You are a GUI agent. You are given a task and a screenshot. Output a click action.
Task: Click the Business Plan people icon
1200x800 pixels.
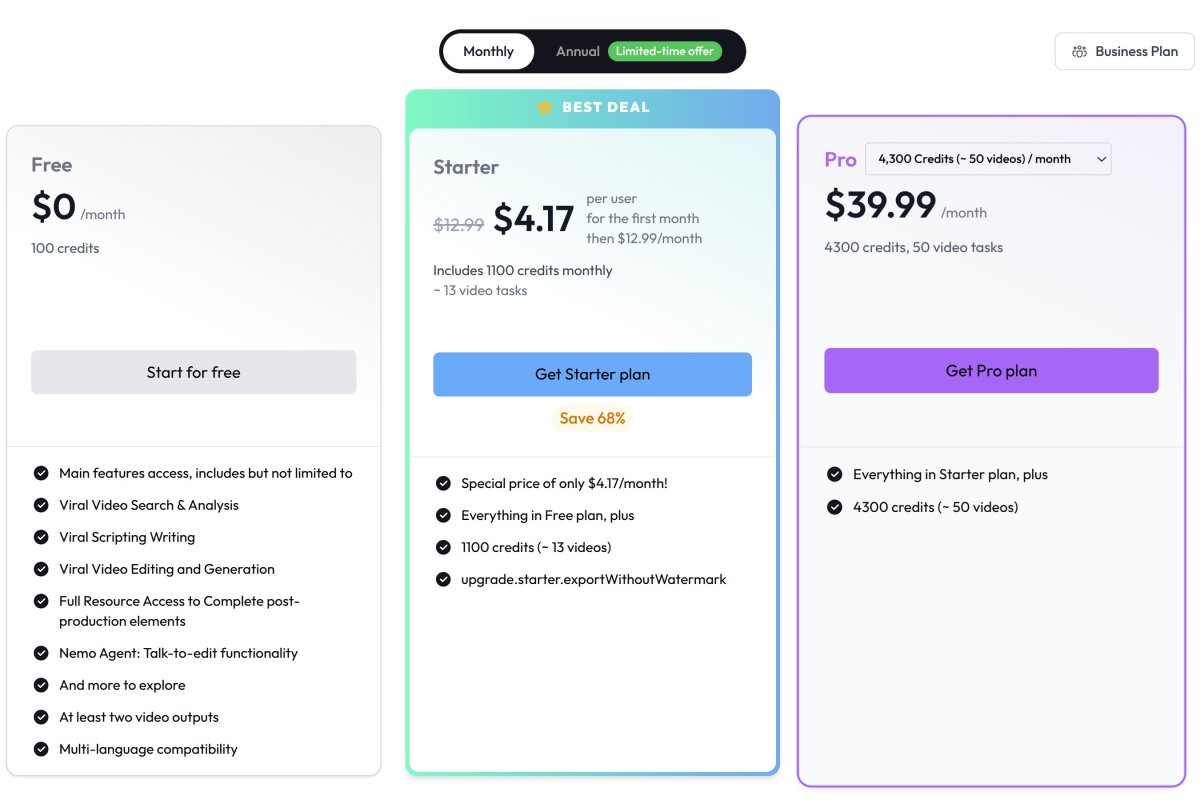[1079, 52]
